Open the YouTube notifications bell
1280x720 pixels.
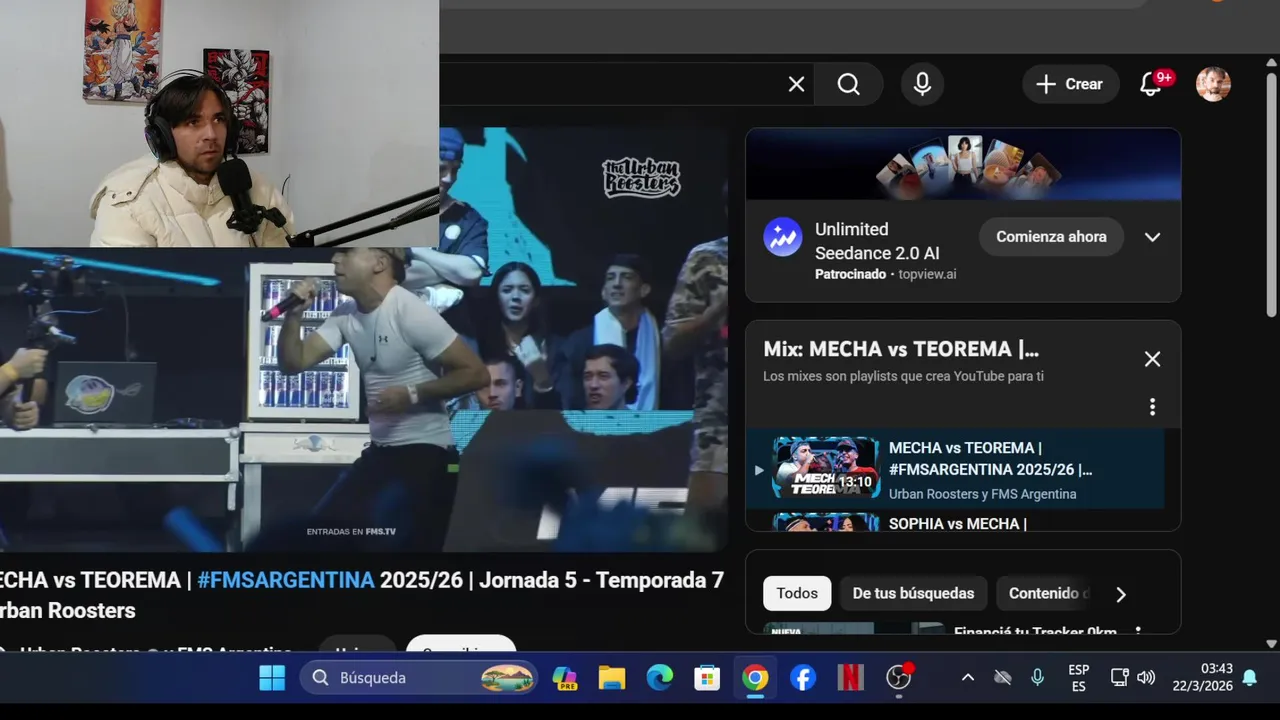[1151, 85]
